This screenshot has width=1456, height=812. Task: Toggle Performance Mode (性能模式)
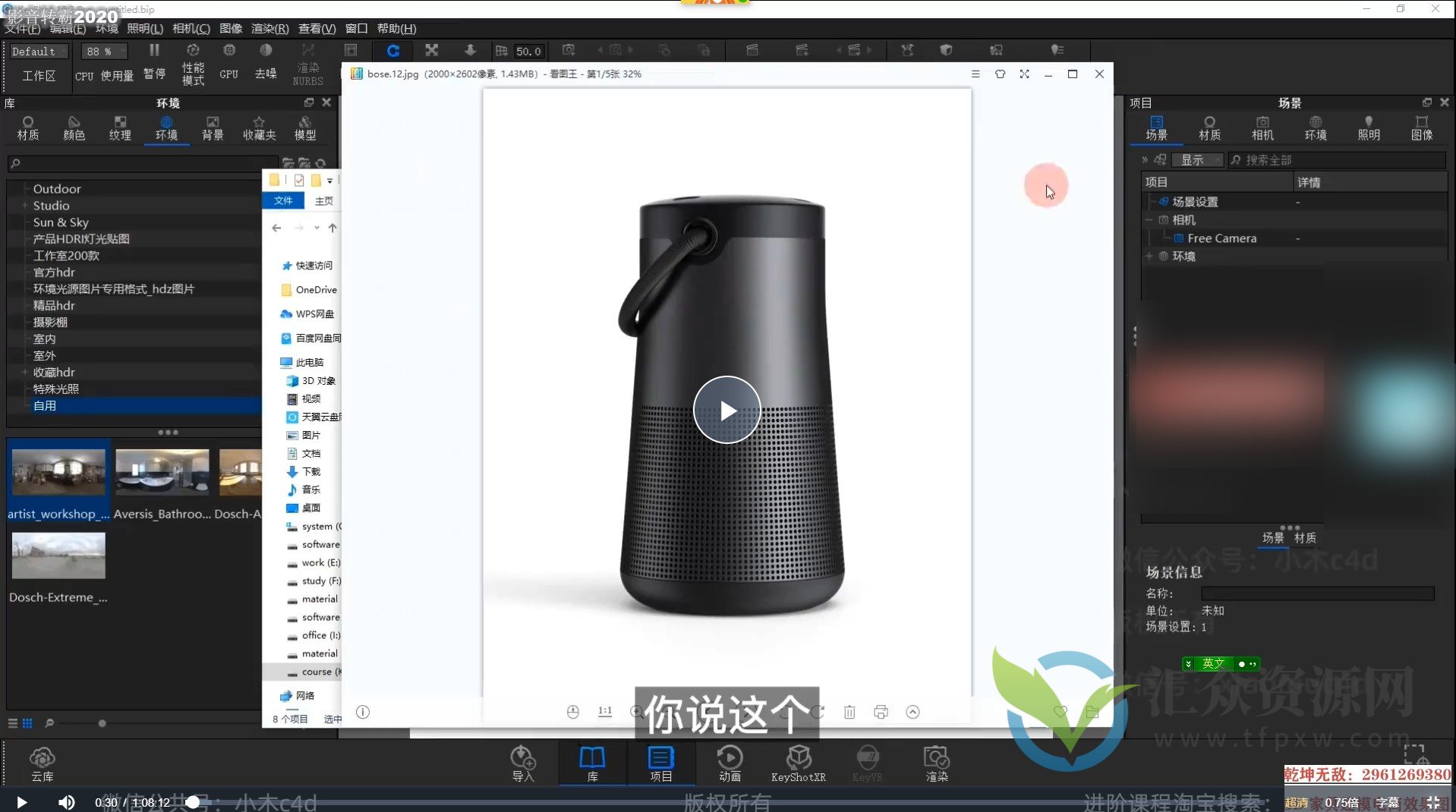coord(193,62)
